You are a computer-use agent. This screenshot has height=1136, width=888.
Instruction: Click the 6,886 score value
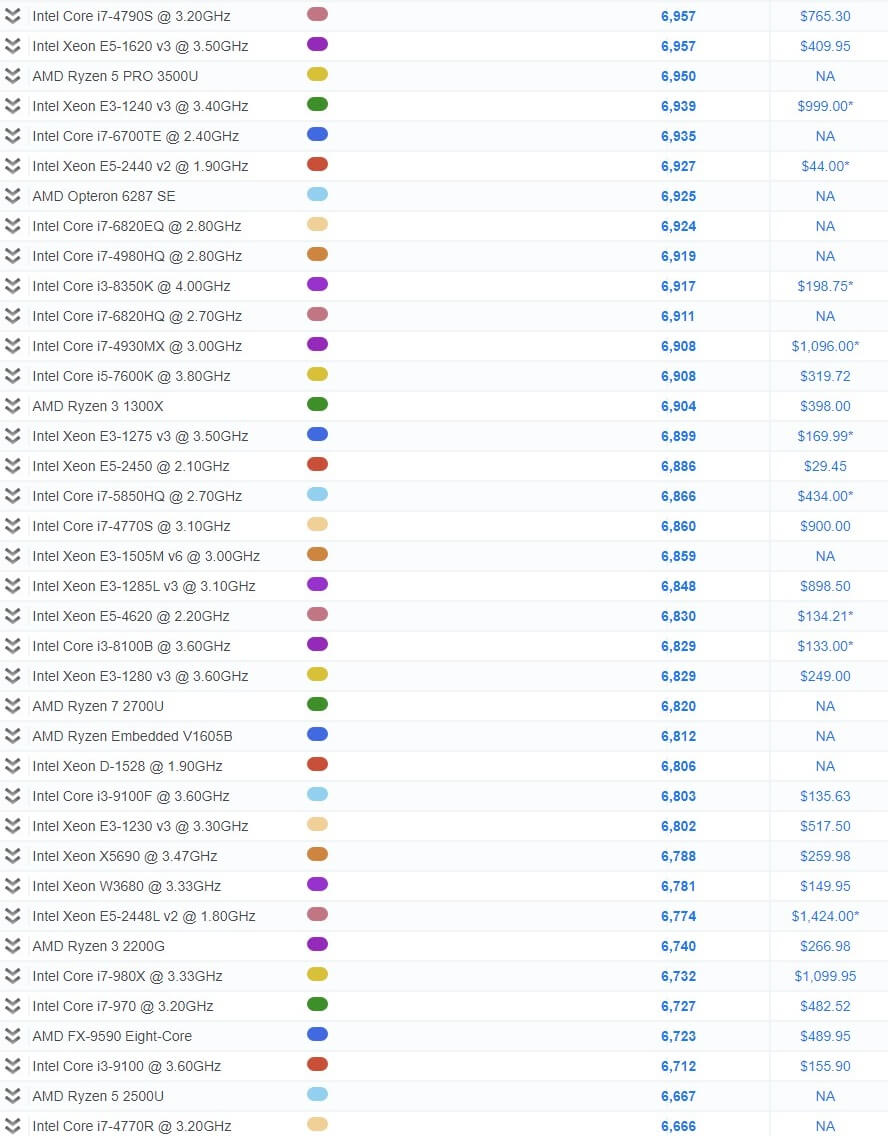(678, 467)
